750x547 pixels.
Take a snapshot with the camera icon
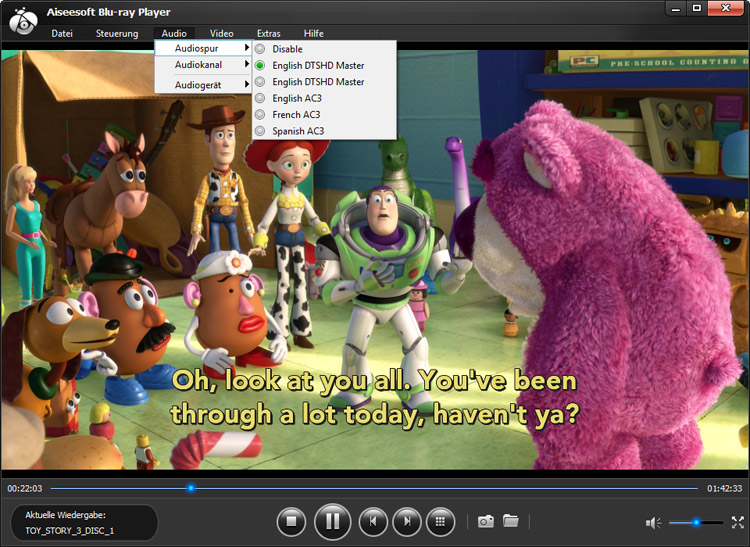[485, 521]
